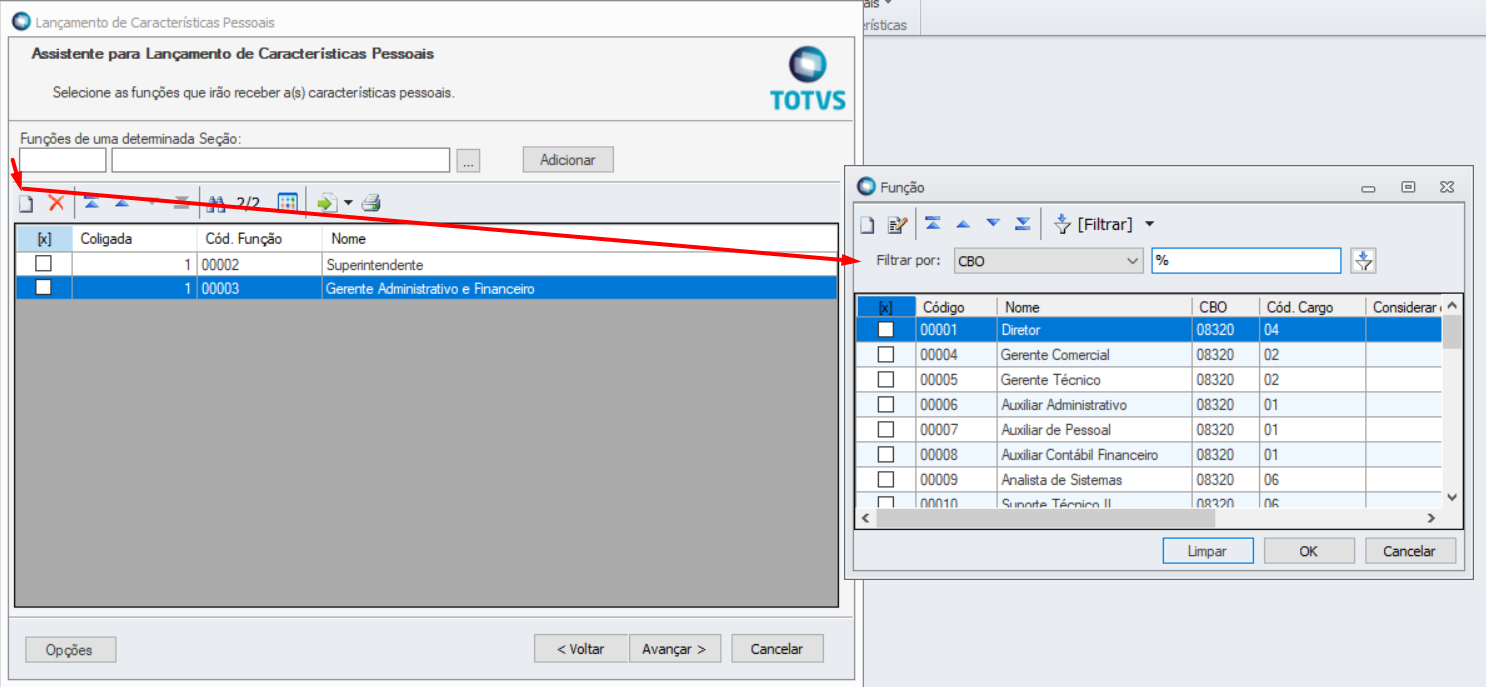This screenshot has width=1486, height=687.
Task: Click the Limpar button in the Função window
Action: (1208, 551)
